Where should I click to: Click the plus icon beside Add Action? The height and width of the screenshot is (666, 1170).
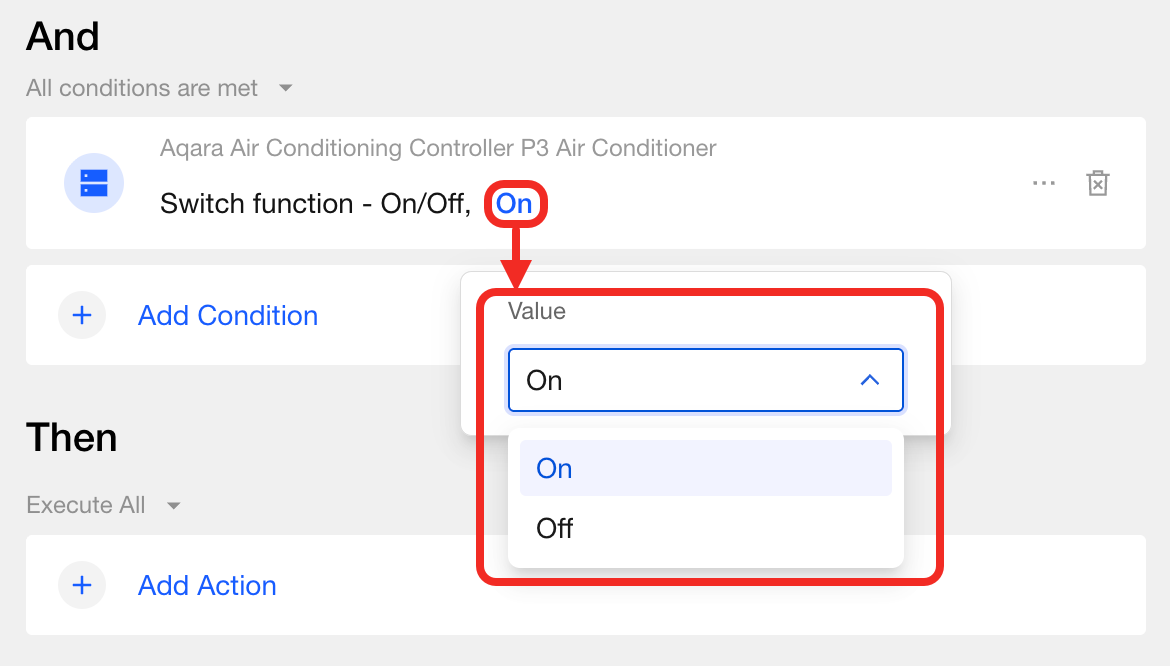[82, 586]
